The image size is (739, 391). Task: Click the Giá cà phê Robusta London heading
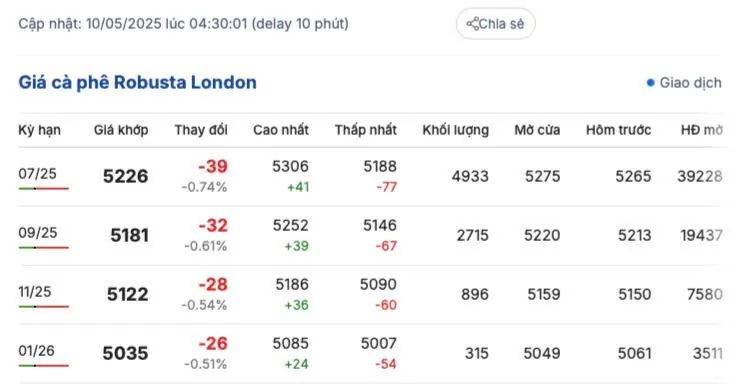pyautogui.click(x=138, y=82)
